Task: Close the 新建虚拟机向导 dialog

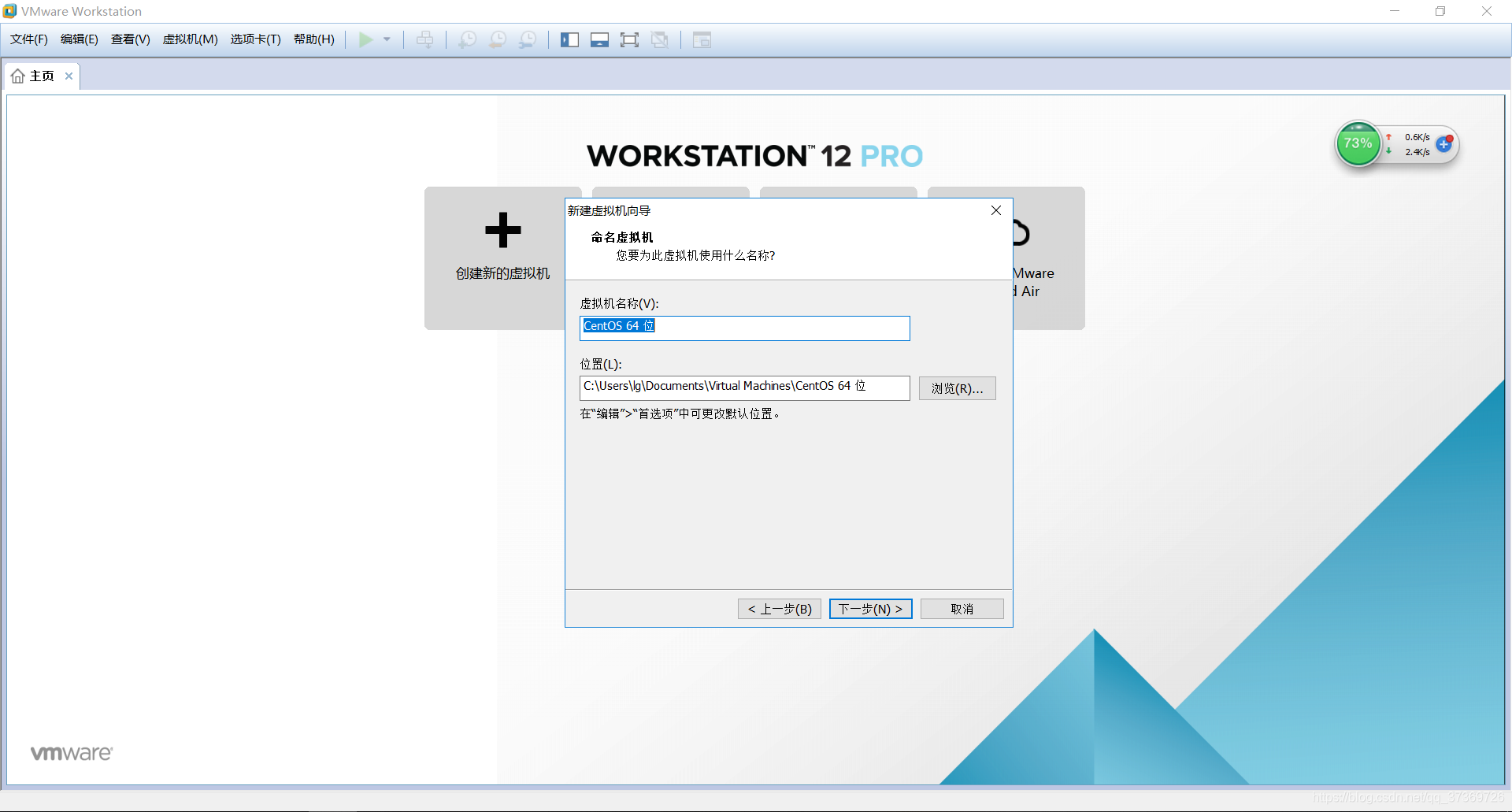Action: coord(996,210)
